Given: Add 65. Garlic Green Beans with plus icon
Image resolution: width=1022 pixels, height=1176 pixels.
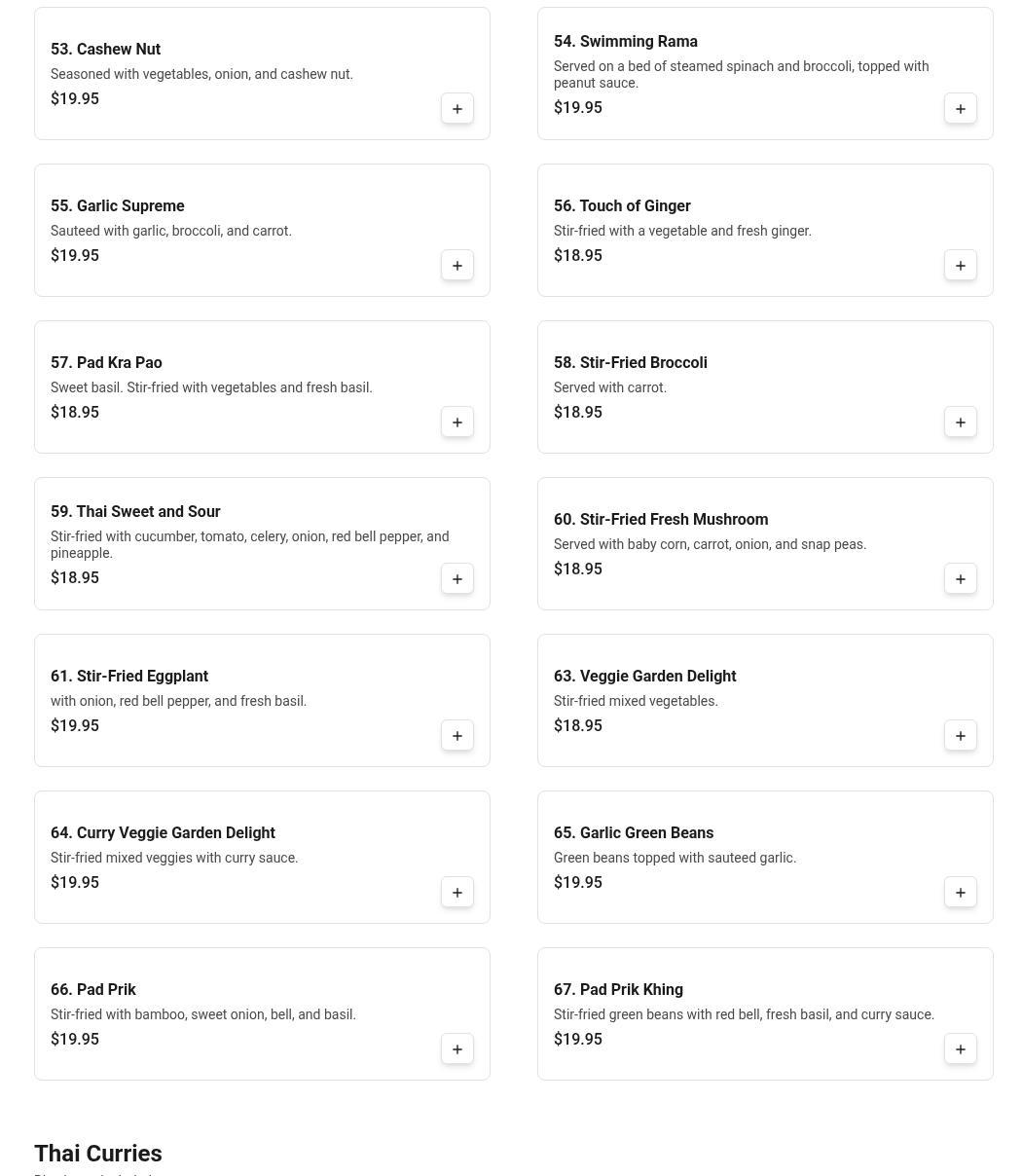Looking at the screenshot, I should (961, 893).
